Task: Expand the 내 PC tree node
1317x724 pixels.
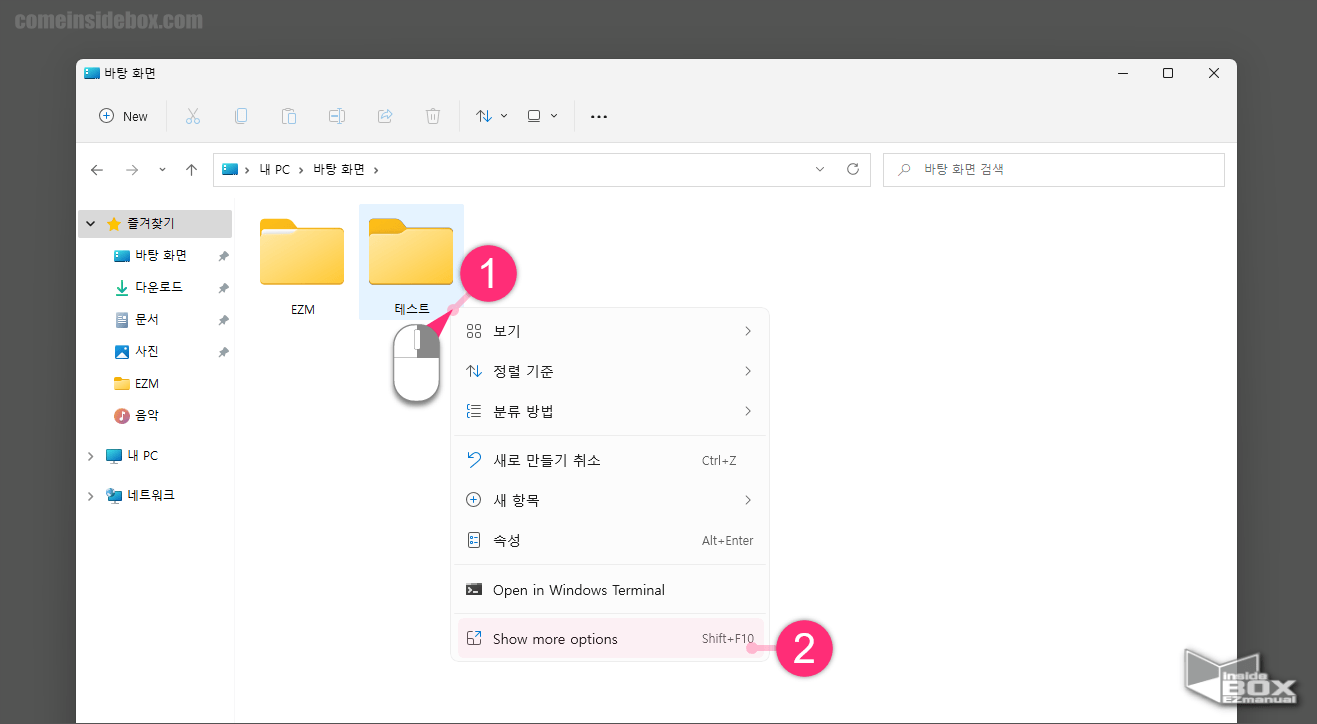Action: pos(91,456)
